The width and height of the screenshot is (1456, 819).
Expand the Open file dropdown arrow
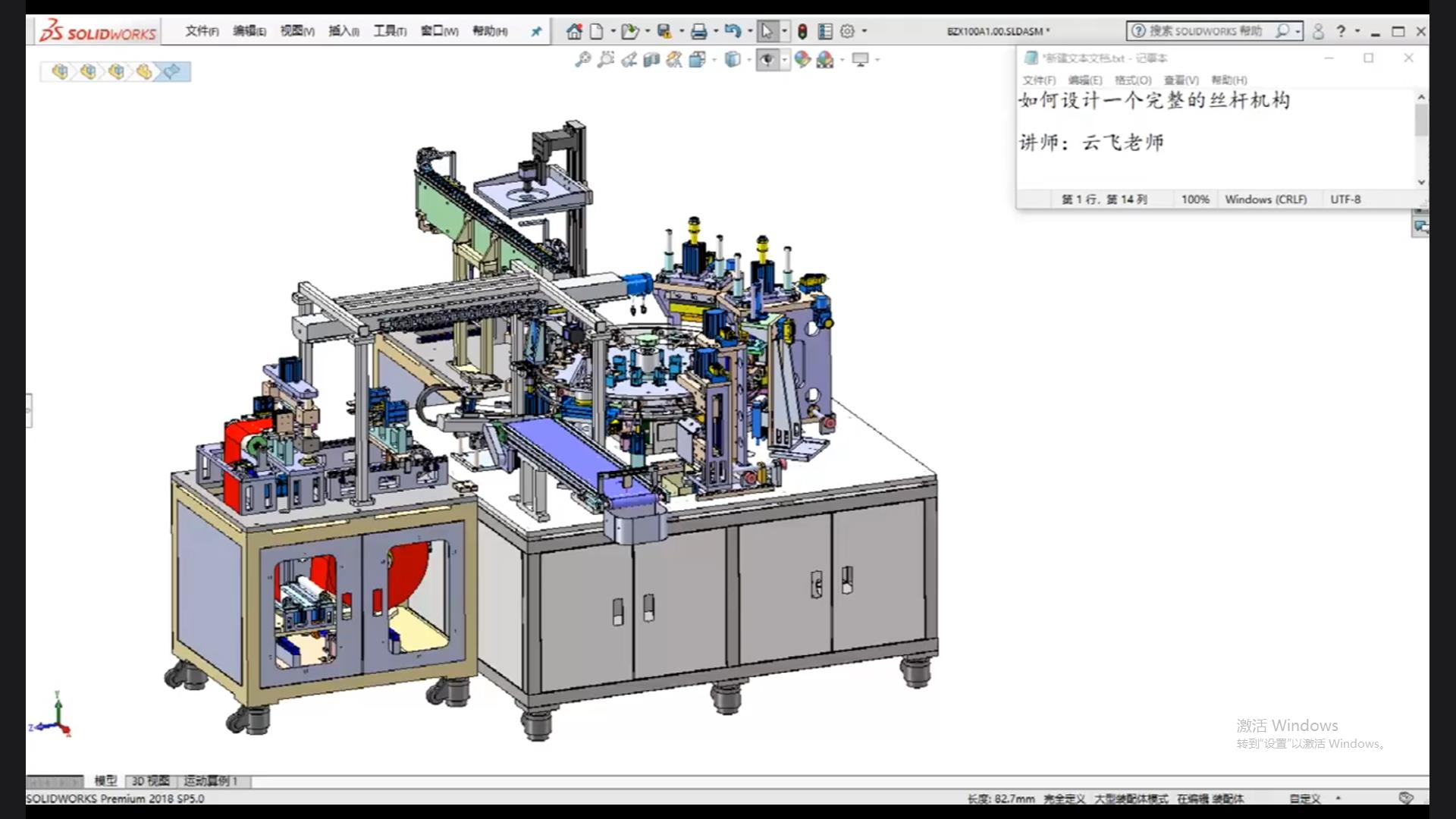coord(647,31)
